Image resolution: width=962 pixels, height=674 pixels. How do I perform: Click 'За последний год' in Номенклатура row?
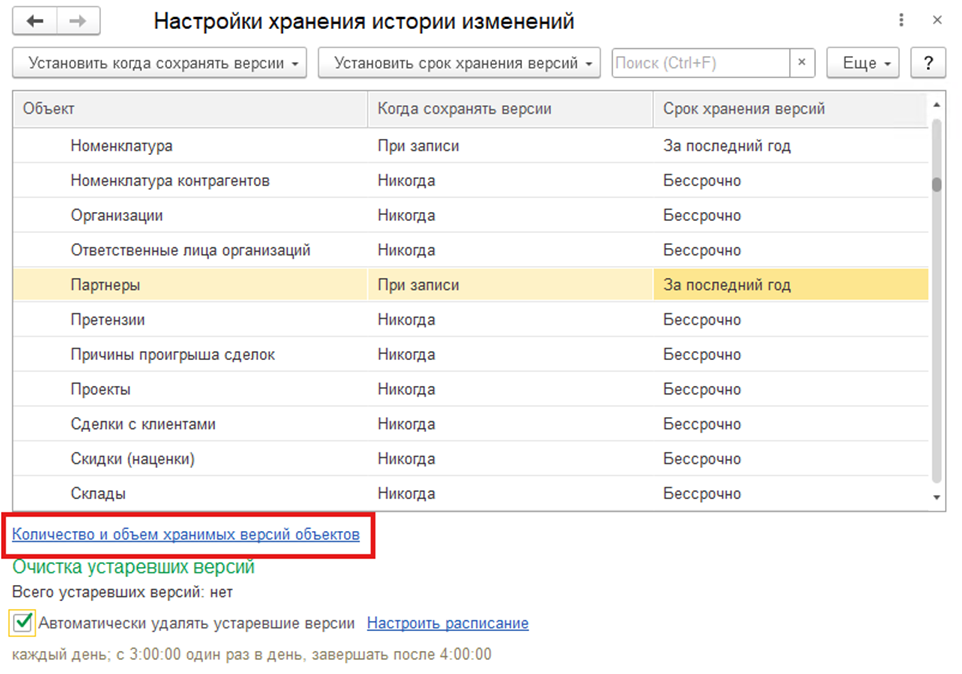tap(790, 146)
